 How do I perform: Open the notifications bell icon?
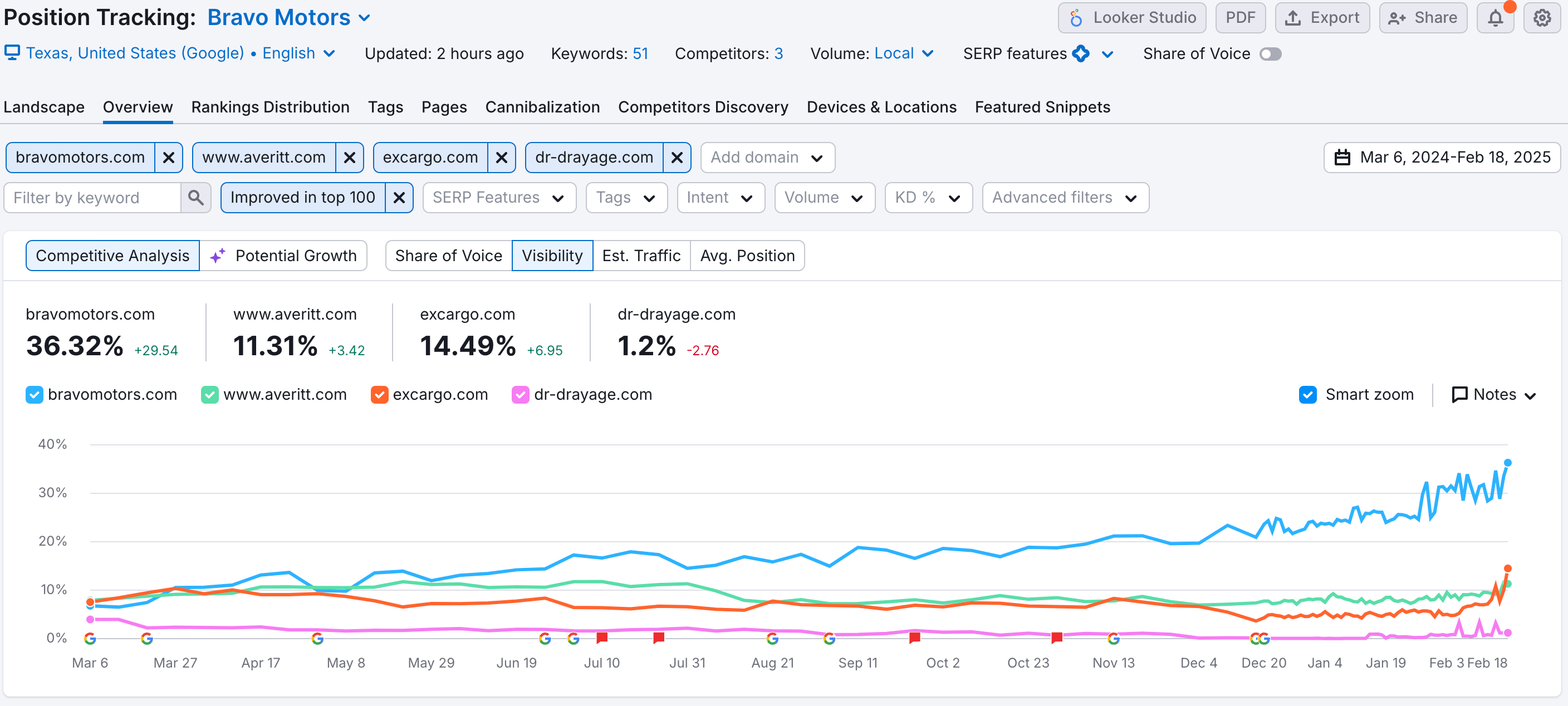[1495, 18]
